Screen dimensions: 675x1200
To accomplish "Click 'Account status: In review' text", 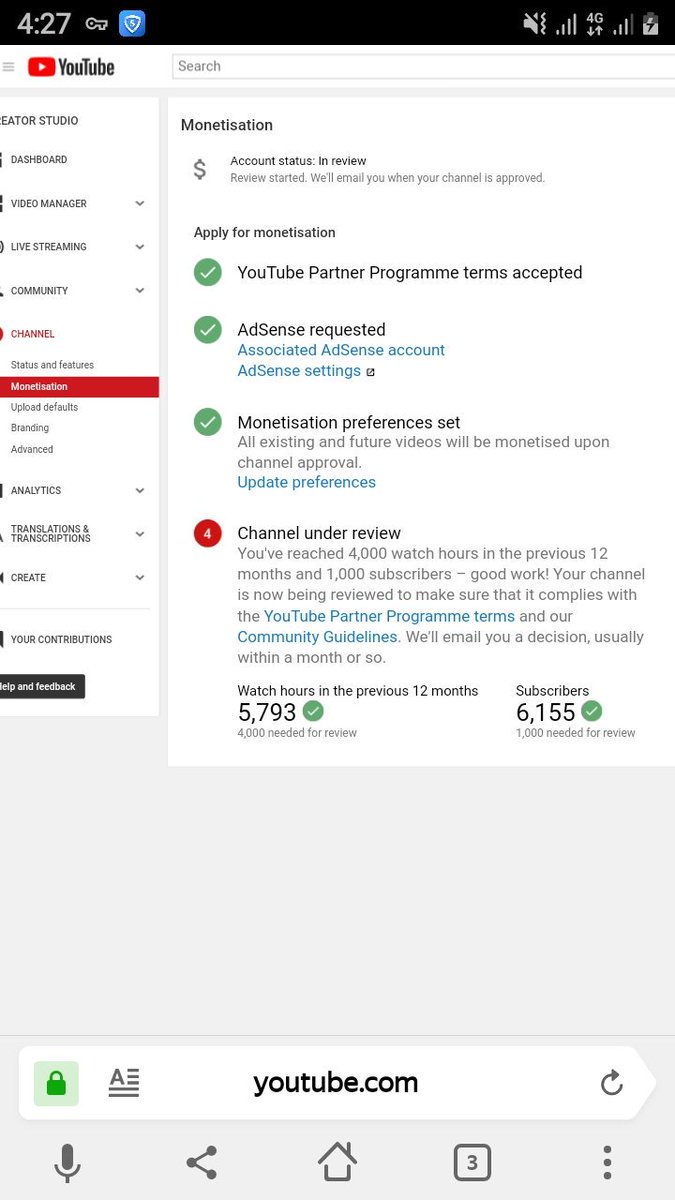I will 298,161.
